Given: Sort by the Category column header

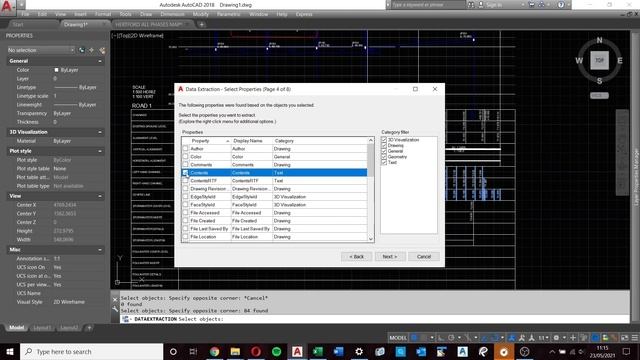Looking at the screenshot, I should 320,140.
